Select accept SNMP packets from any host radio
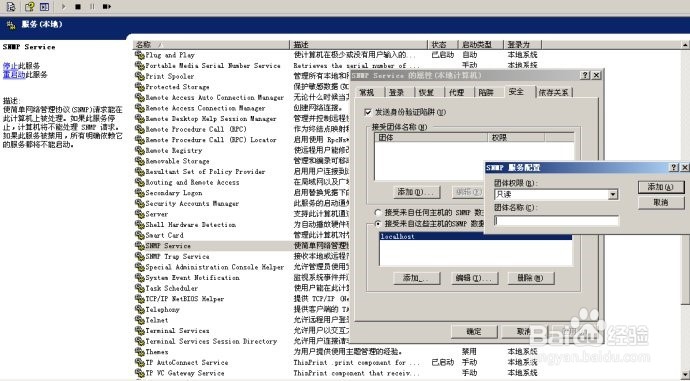The image size is (690, 381). (x=378, y=213)
